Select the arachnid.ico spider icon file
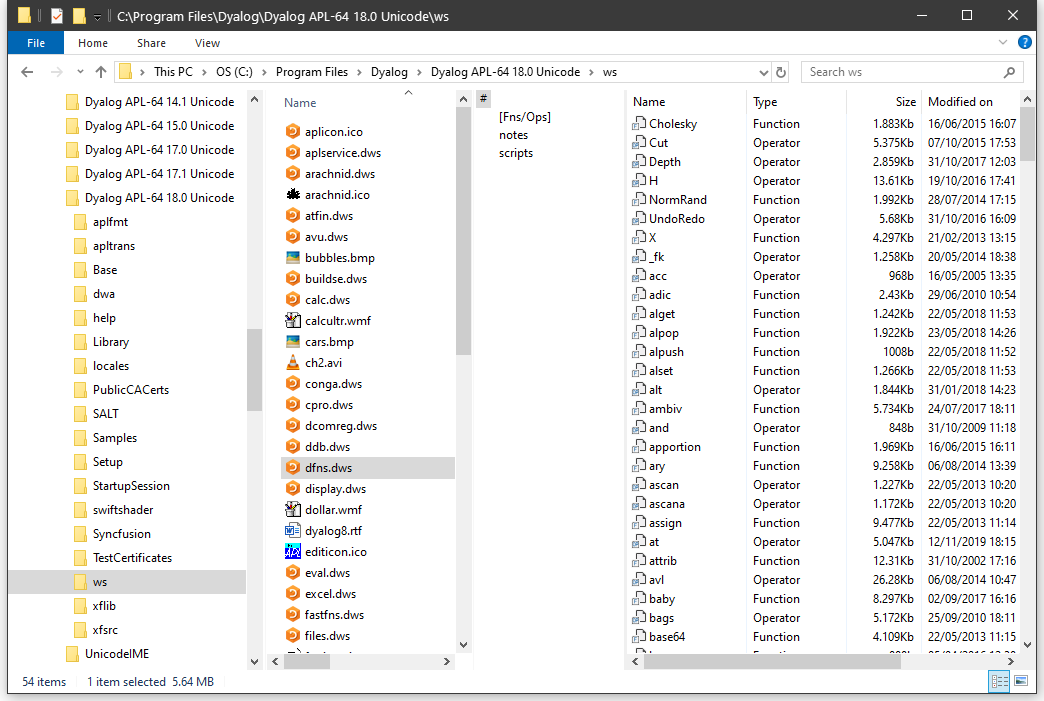Screen dimensions: 1044x701 [293, 195]
